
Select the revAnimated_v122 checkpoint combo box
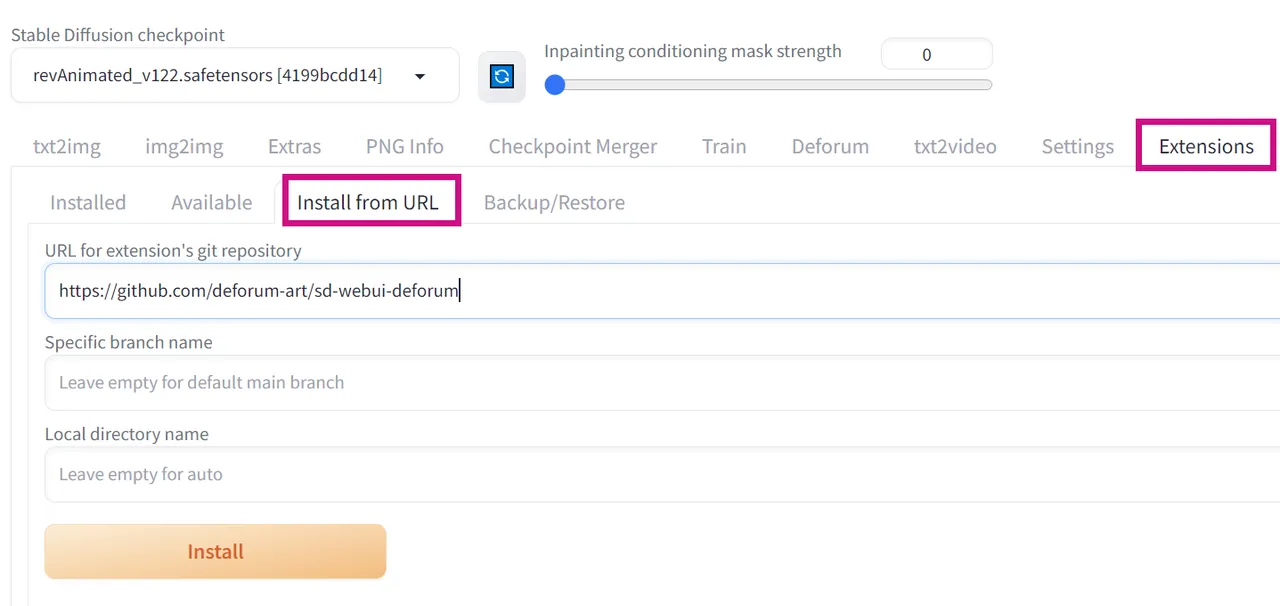(x=235, y=75)
